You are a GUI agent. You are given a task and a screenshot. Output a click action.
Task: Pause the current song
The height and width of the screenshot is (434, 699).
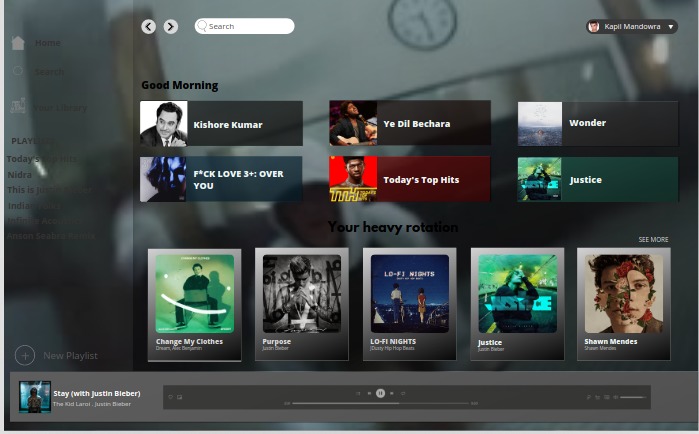380,393
